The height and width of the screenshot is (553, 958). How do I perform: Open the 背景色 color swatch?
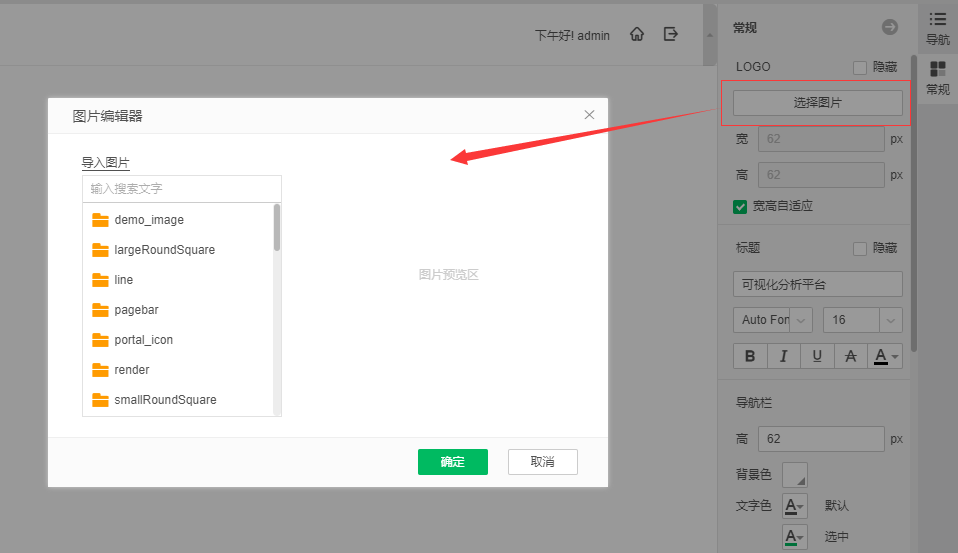pyautogui.click(x=795, y=475)
